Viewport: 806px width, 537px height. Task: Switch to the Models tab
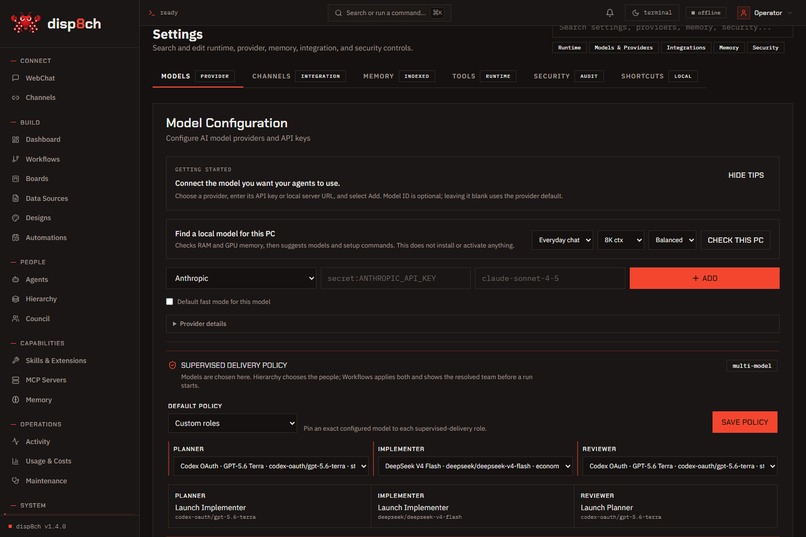[198, 76]
